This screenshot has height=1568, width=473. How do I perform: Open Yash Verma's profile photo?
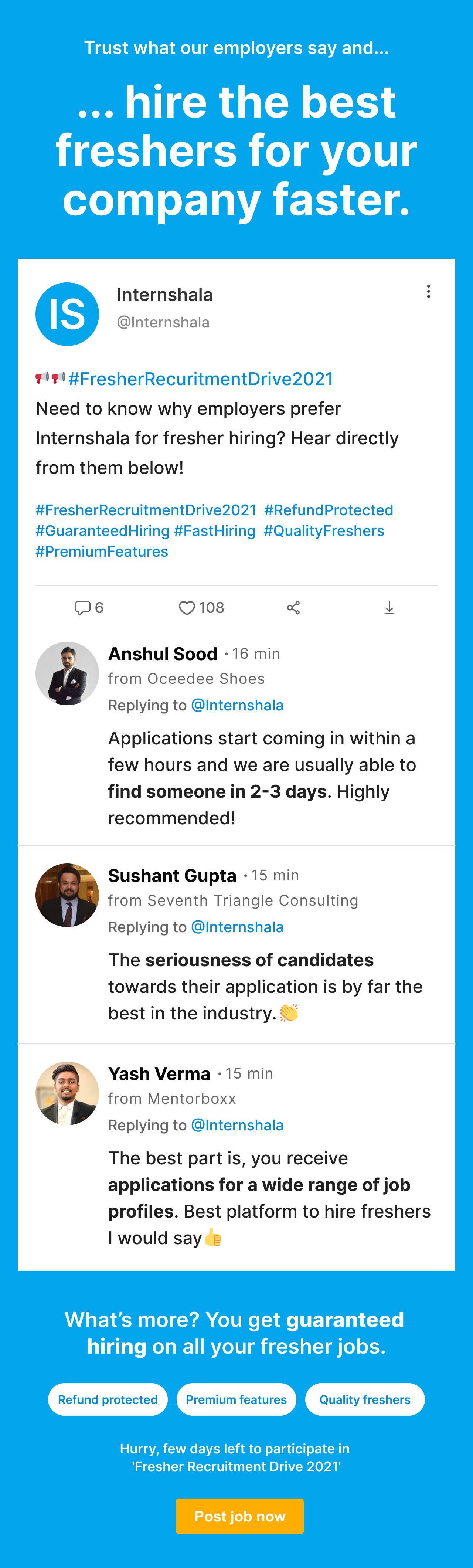click(67, 1093)
